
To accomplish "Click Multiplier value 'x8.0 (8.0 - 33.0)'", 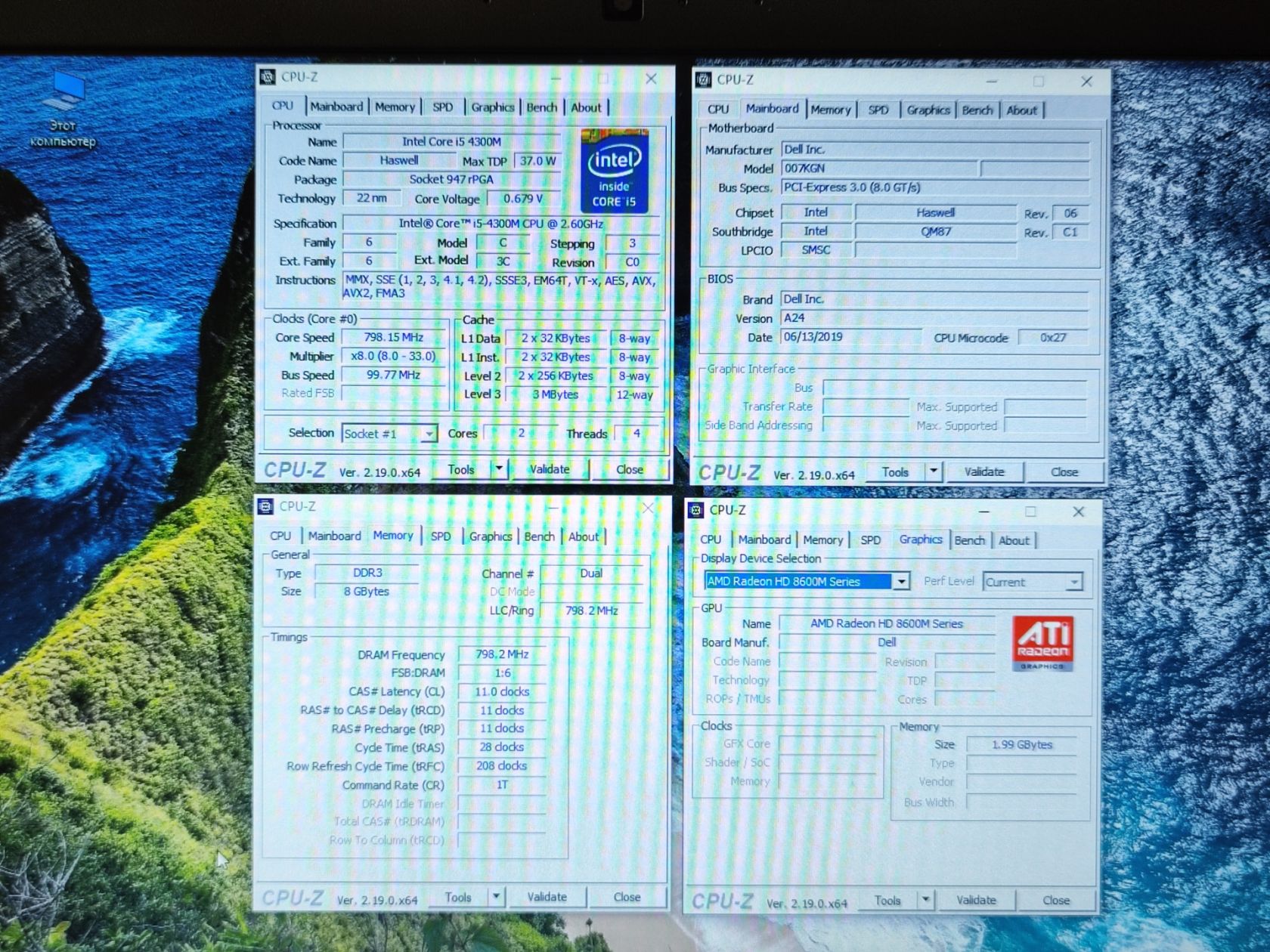I will (394, 356).
